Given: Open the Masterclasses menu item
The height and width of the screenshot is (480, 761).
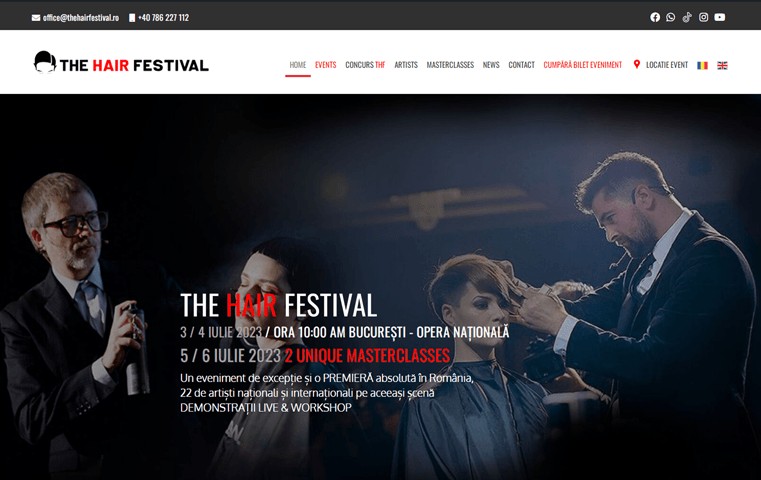Looking at the screenshot, I should (450, 65).
